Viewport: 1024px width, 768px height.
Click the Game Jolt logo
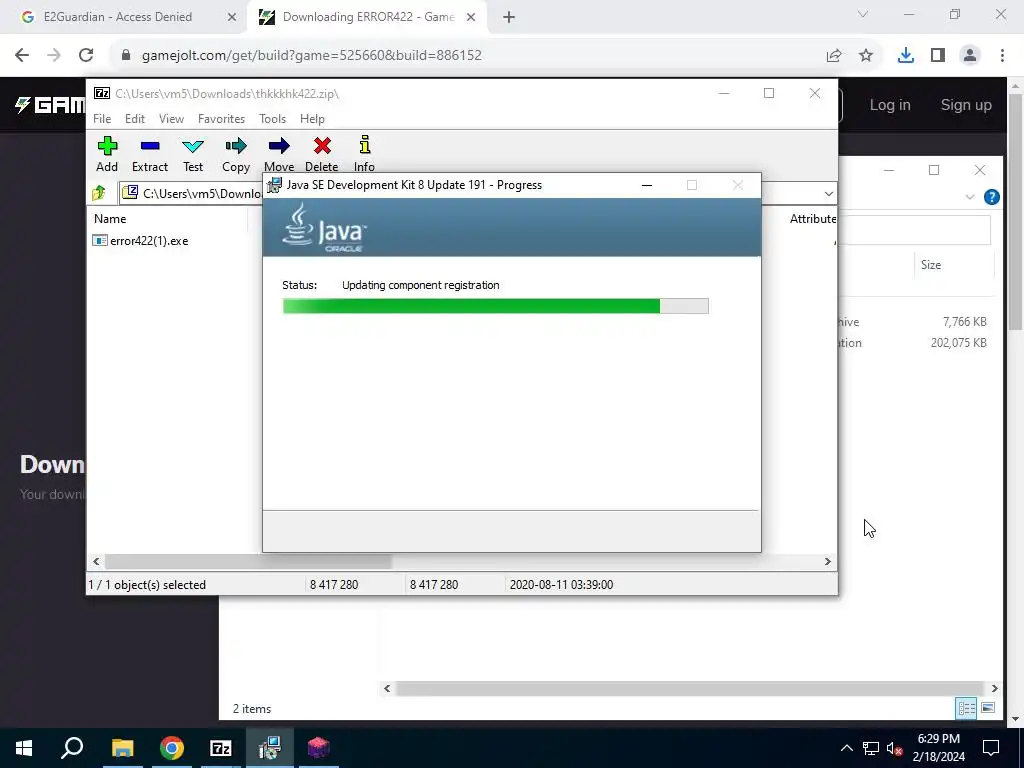pyautogui.click(x=50, y=105)
